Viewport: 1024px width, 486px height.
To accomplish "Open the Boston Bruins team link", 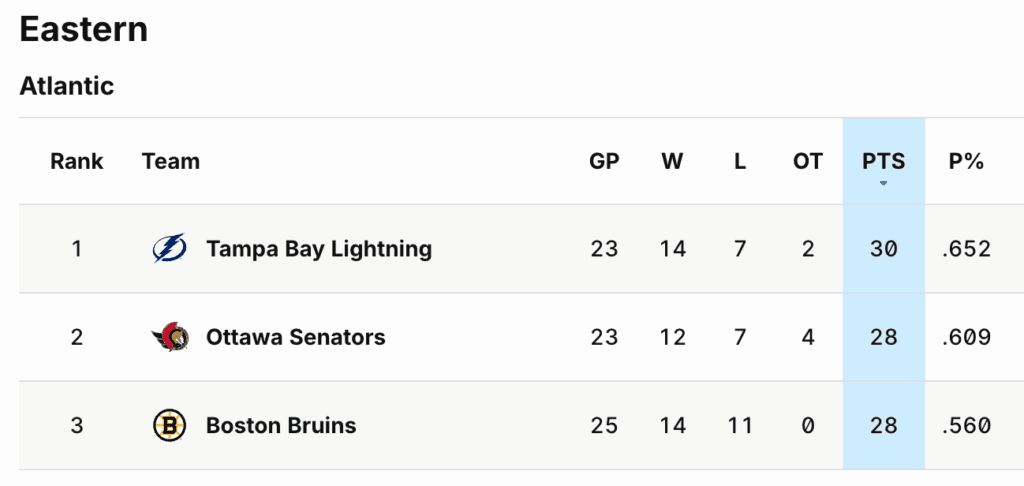I will coord(281,426).
